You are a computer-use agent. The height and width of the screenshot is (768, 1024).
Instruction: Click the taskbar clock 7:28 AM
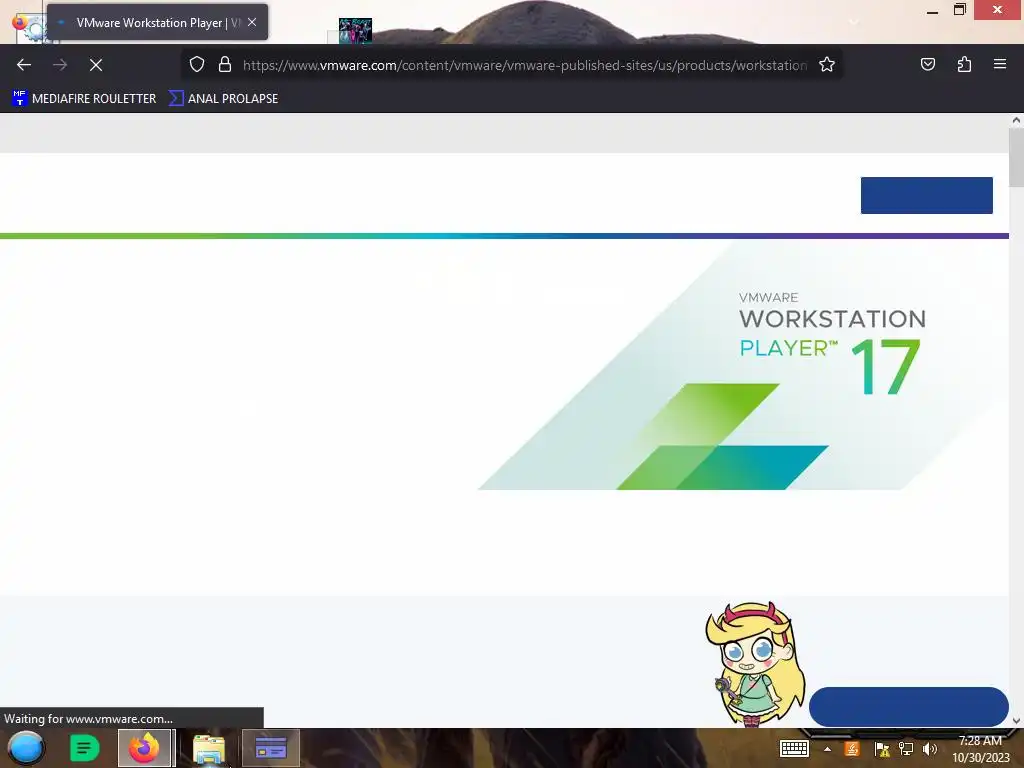[x=980, y=741]
